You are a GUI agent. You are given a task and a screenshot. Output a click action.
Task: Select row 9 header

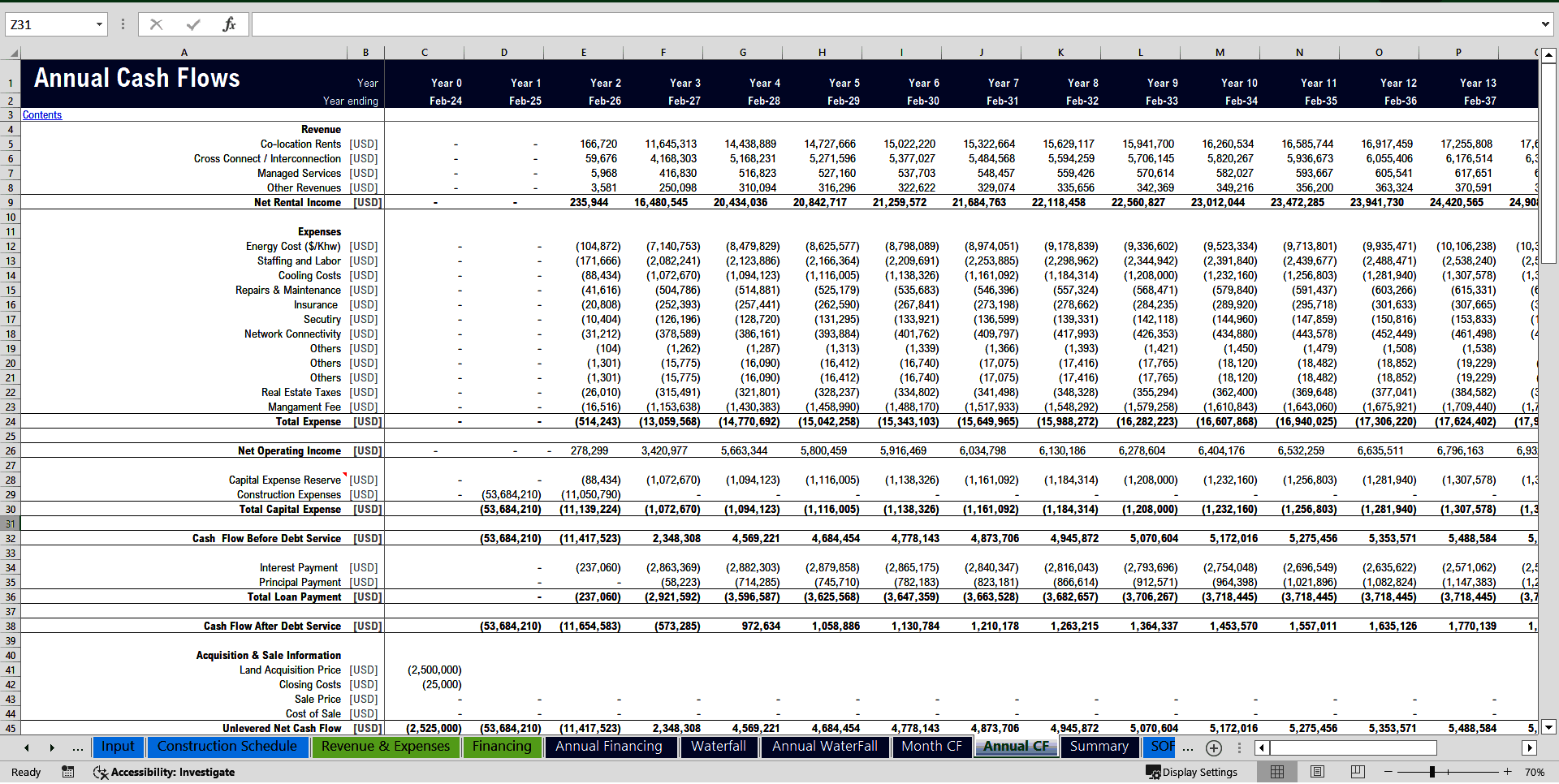[11, 203]
